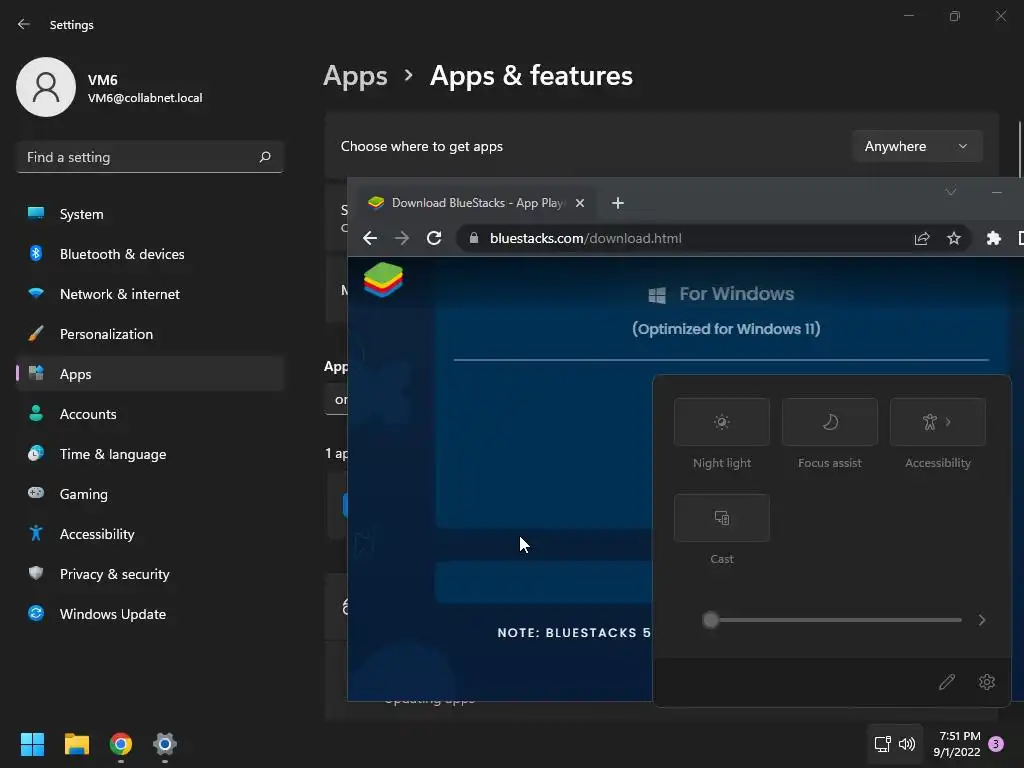Open the notification count badge
The image size is (1024, 768).
[996, 744]
